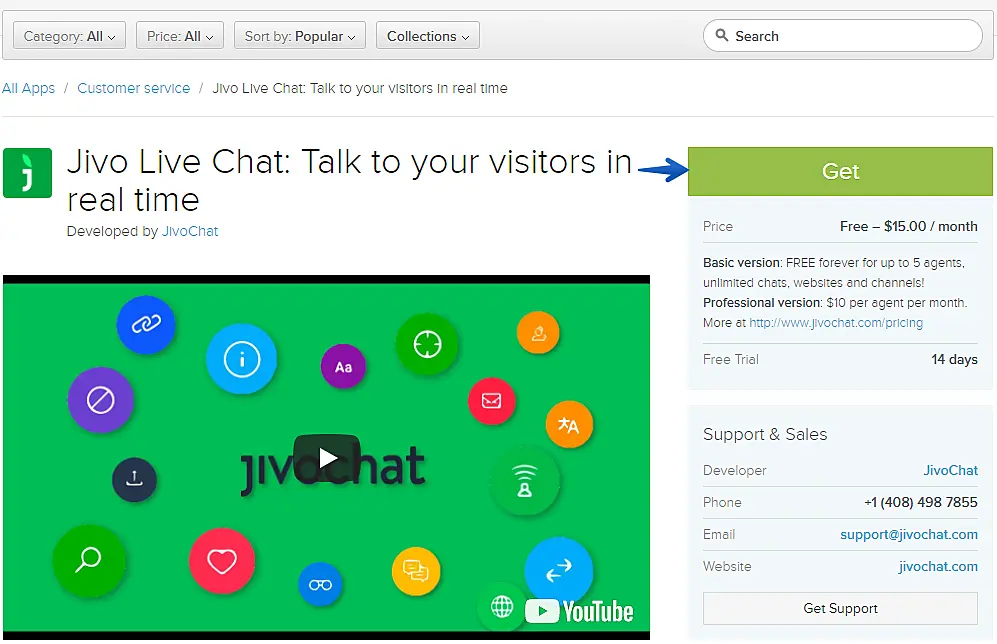The height and width of the screenshot is (644, 997).
Task: Click the purple Aa text icon
Action: click(343, 367)
